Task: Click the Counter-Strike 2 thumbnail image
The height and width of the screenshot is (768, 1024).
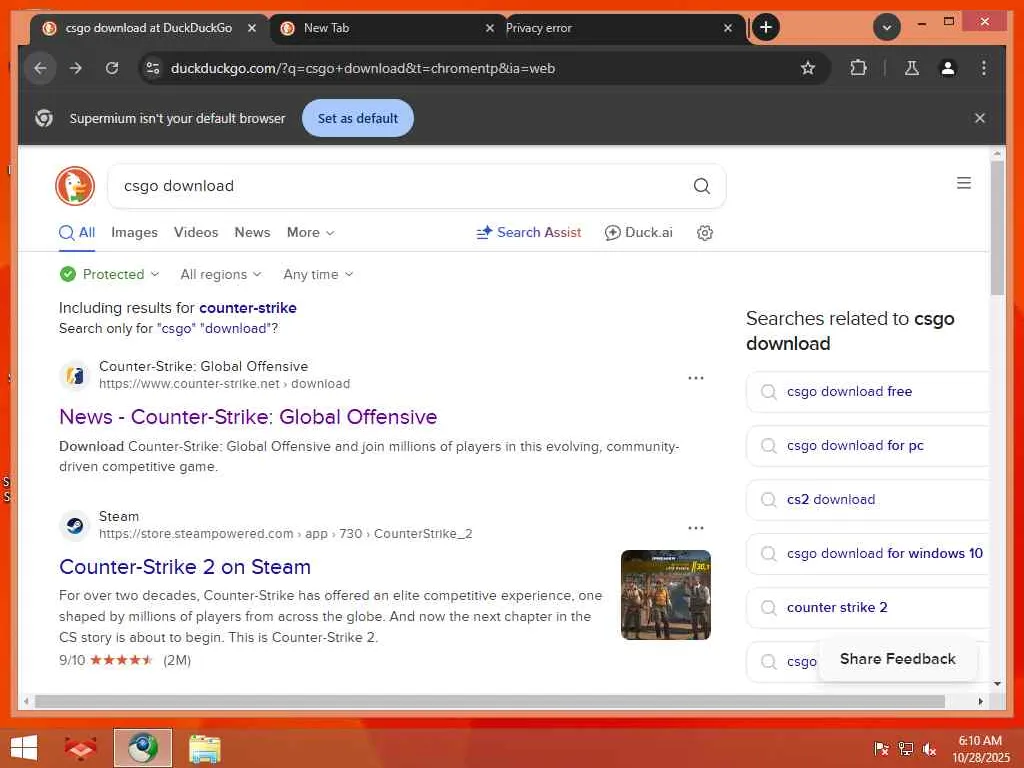Action: pyautogui.click(x=665, y=595)
